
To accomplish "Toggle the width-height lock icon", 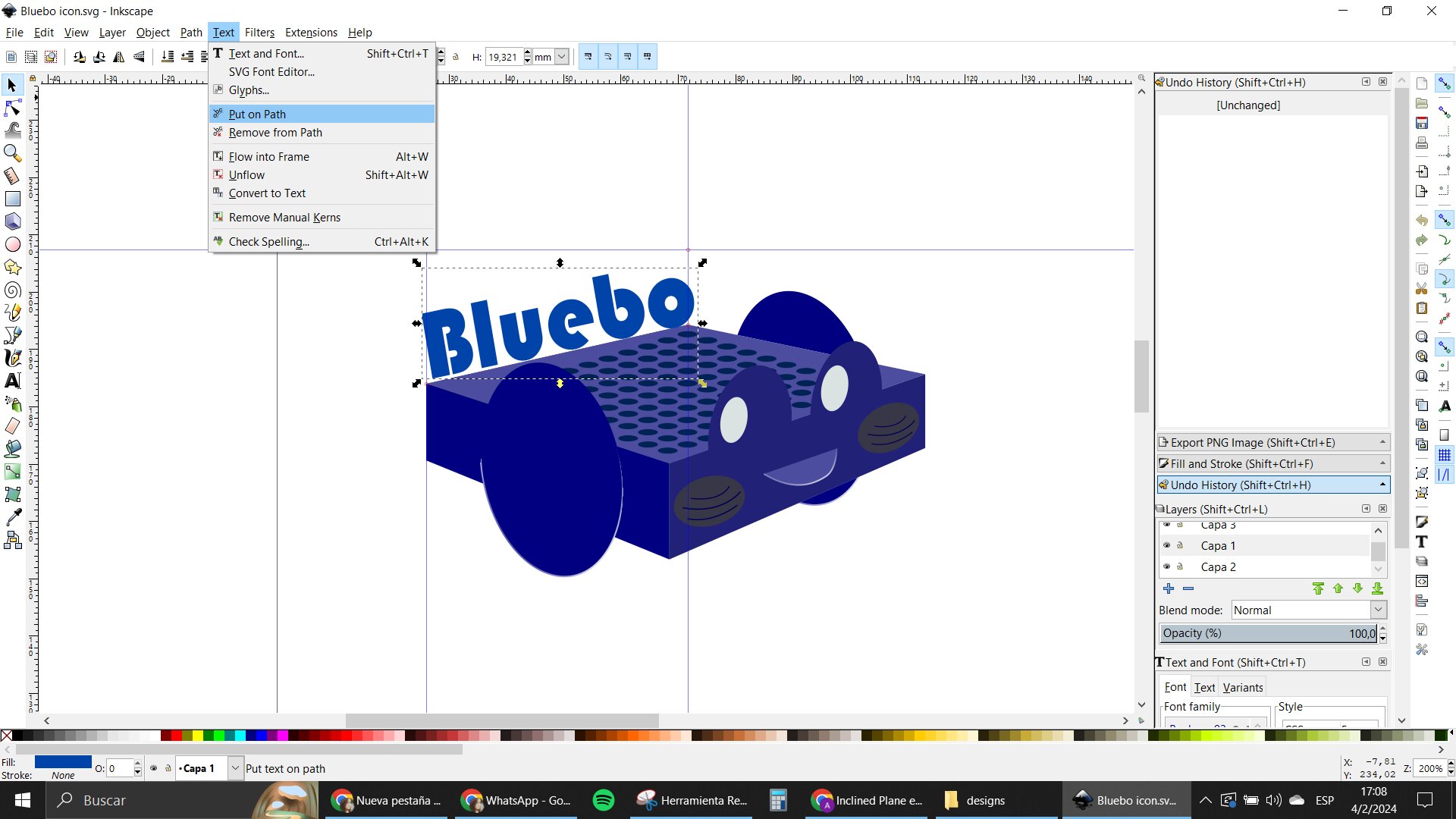I will coord(456,57).
